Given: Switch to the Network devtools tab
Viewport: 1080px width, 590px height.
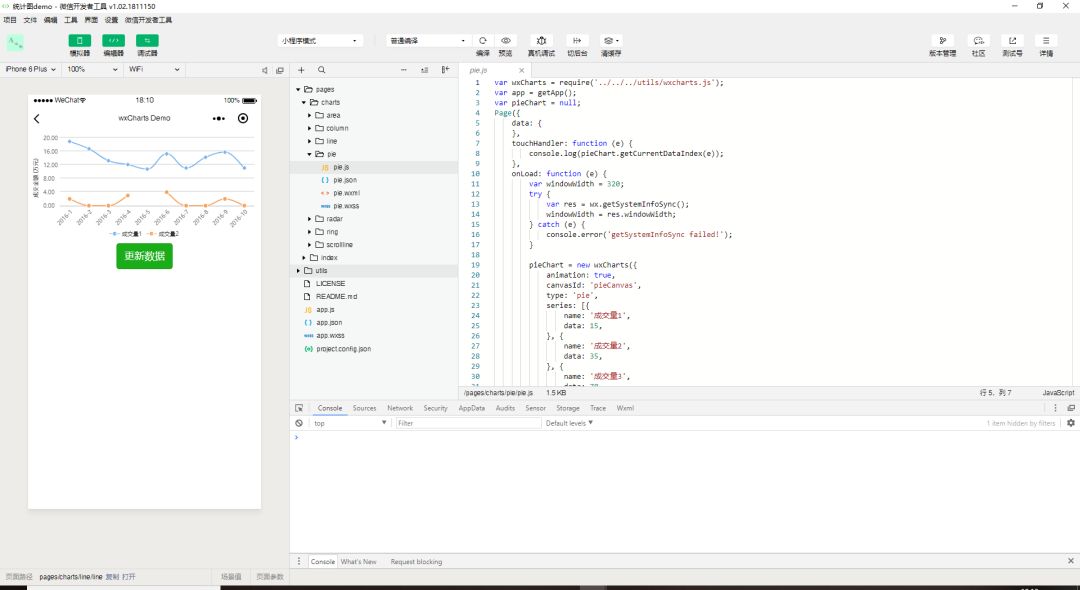Looking at the screenshot, I should (399, 408).
